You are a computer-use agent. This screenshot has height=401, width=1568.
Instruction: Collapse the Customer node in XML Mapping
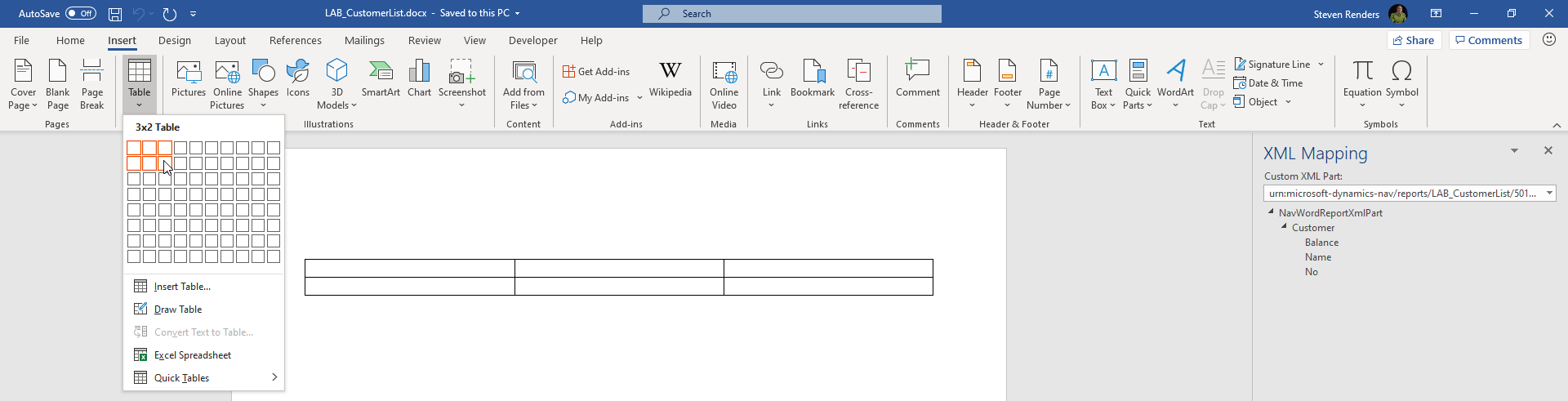pyautogui.click(x=1284, y=226)
